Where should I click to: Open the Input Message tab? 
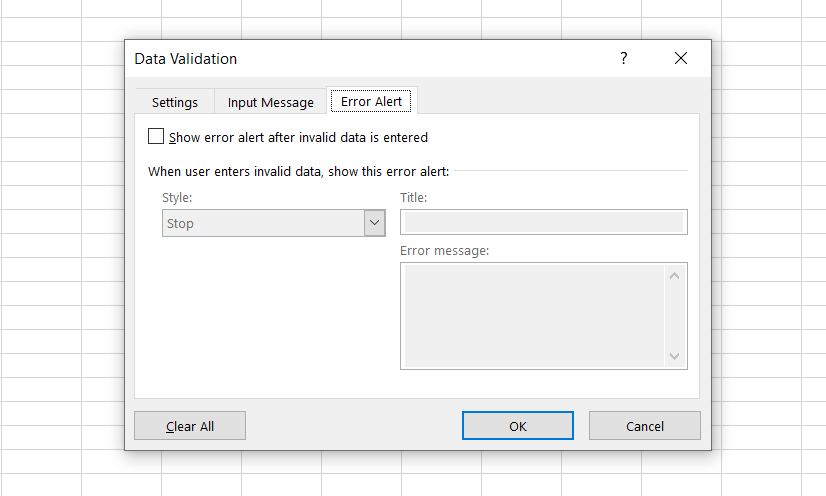tap(270, 102)
